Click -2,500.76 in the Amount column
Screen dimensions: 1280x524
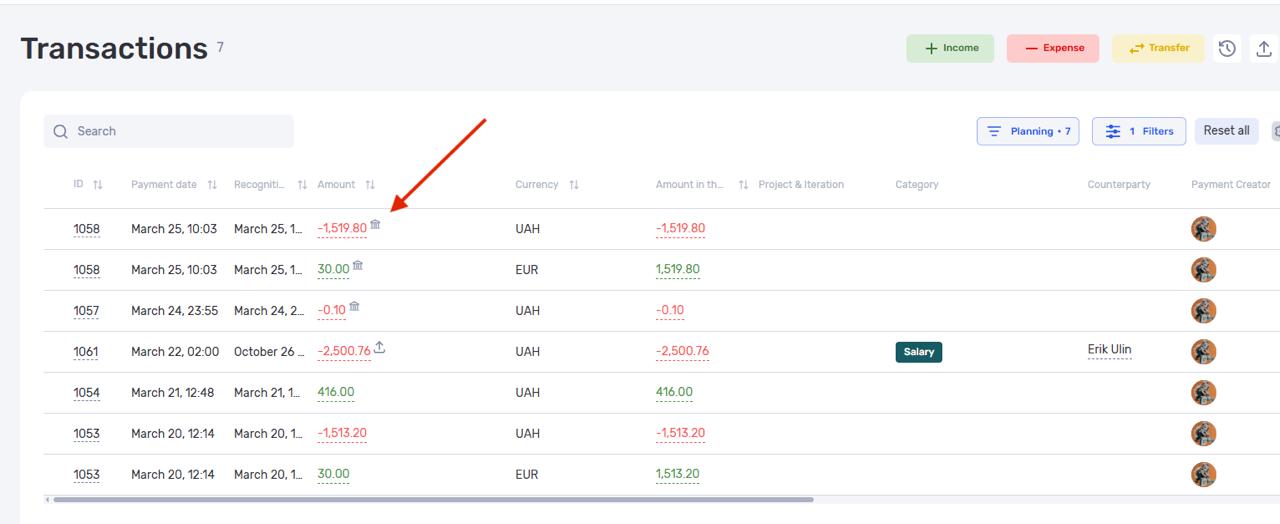click(344, 352)
